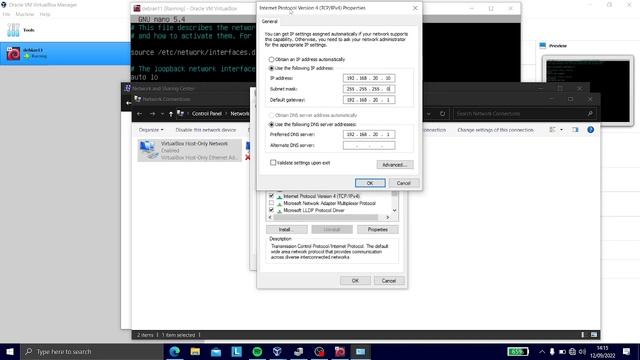Image resolution: width=640 pixels, height=360 pixels.
Task: Click Control Panel in address breadcrumb
Action: [x=207, y=113]
